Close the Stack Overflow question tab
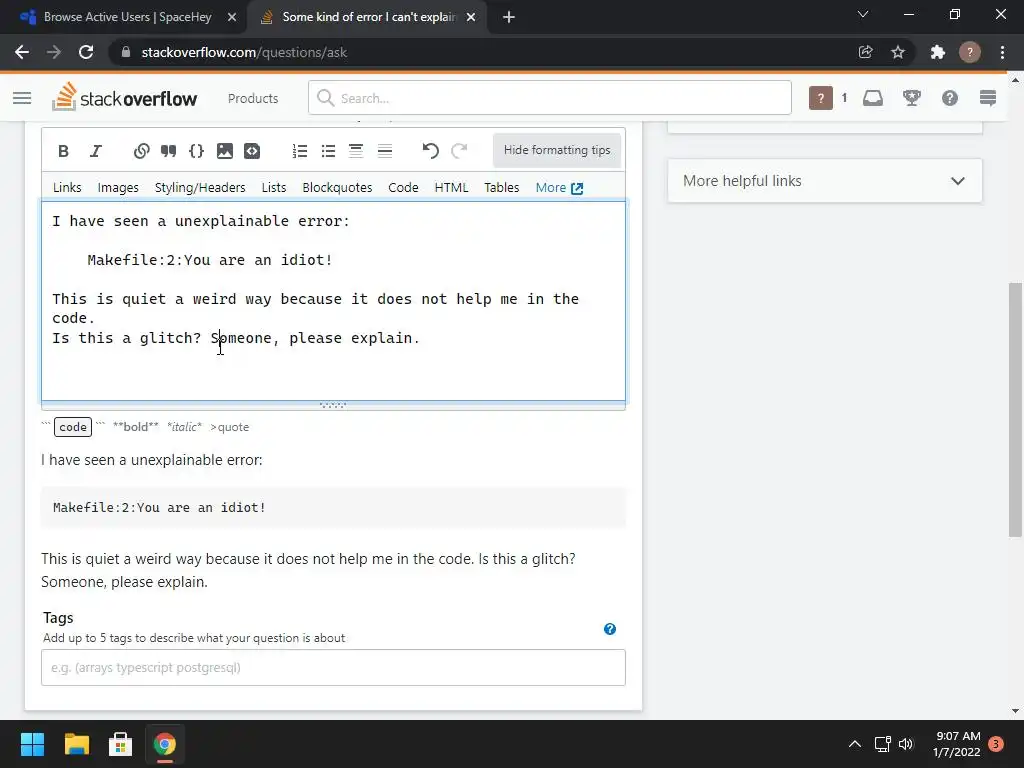The width and height of the screenshot is (1024, 768). [x=471, y=17]
